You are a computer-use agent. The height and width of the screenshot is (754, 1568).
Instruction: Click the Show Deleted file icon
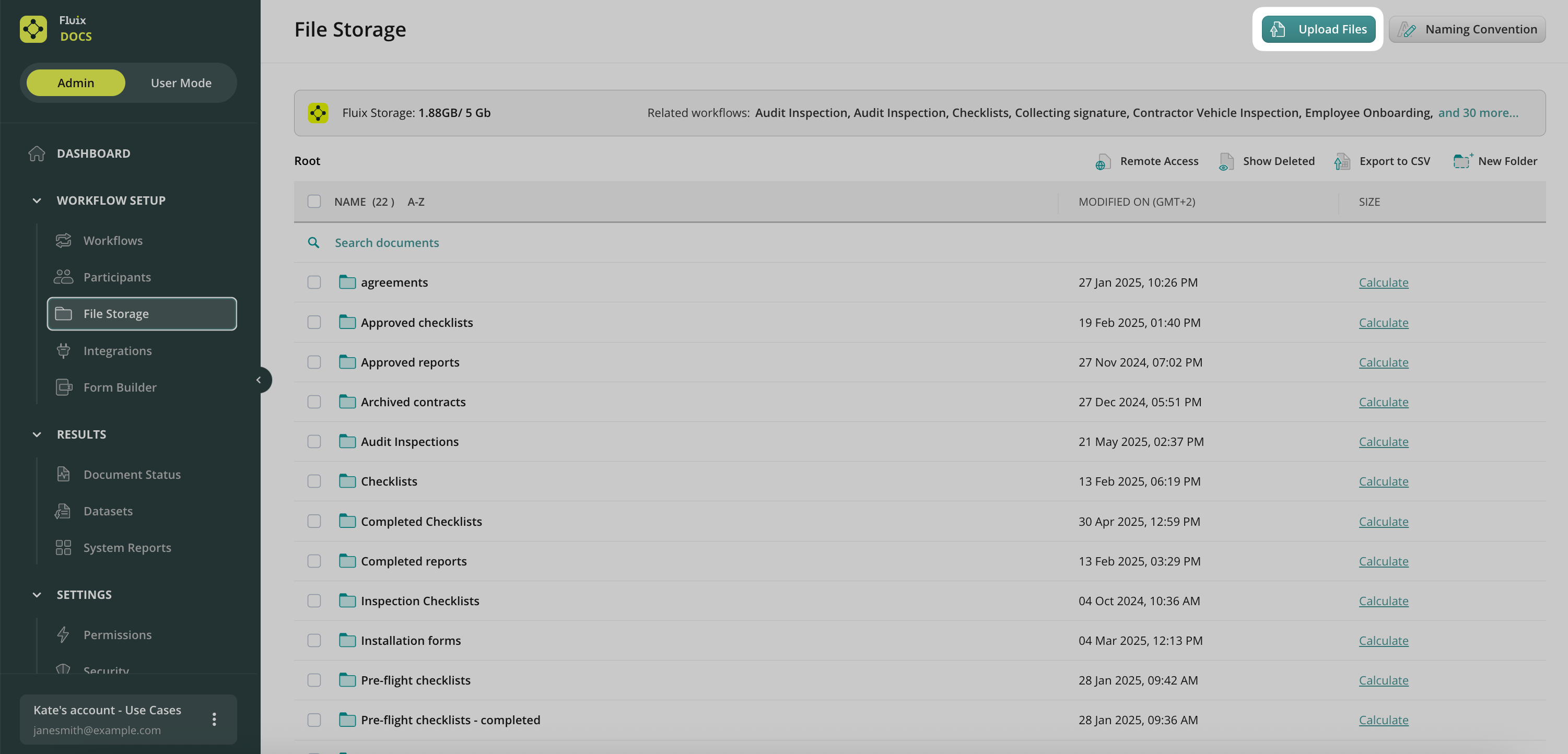point(1226,162)
